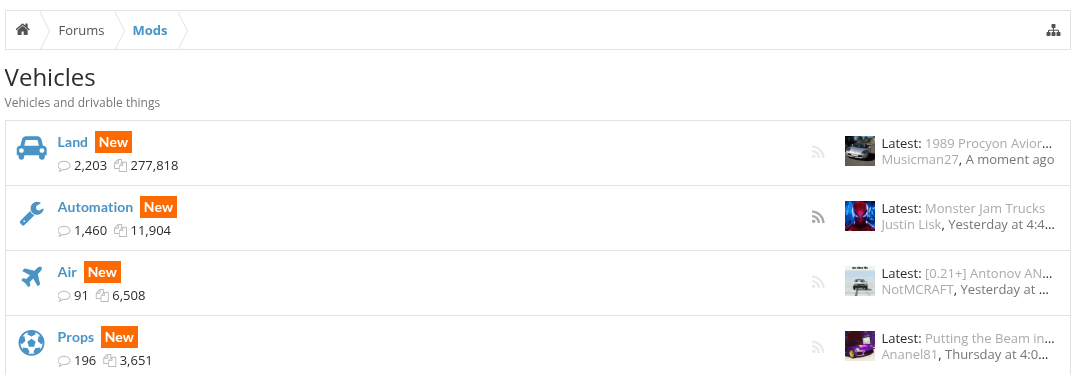Select the Forums breadcrumb item
Image resolution: width=1083 pixels, height=375 pixels.
pyautogui.click(x=82, y=30)
